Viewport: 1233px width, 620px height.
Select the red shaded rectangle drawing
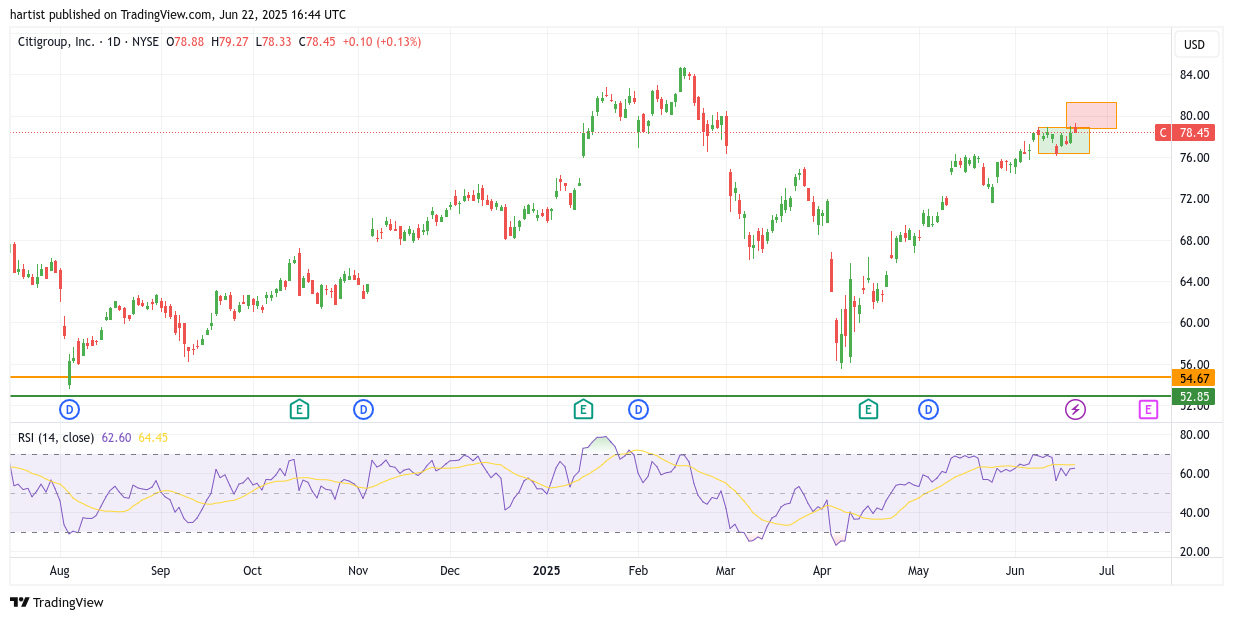1091,115
